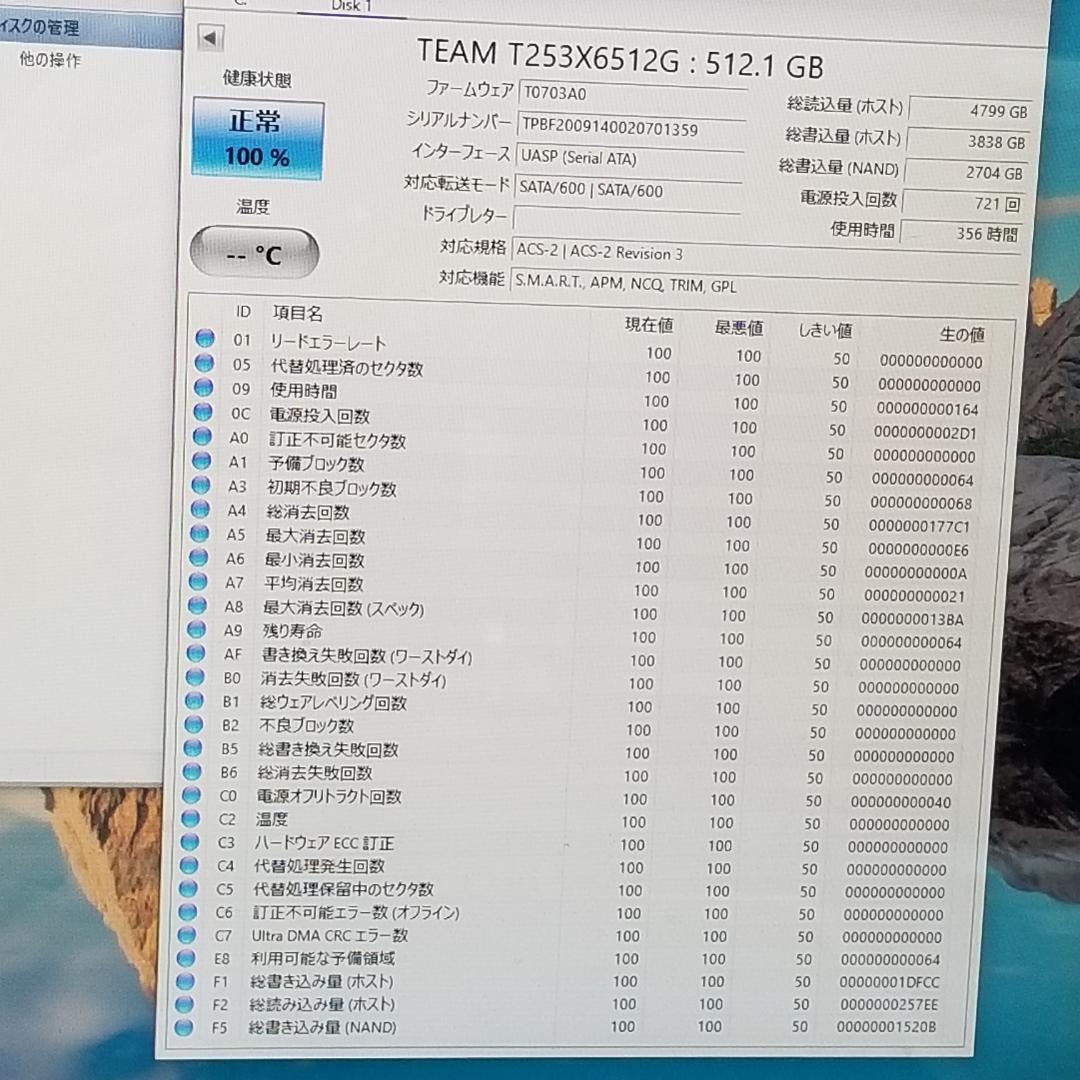Click the ID column header

[243, 311]
